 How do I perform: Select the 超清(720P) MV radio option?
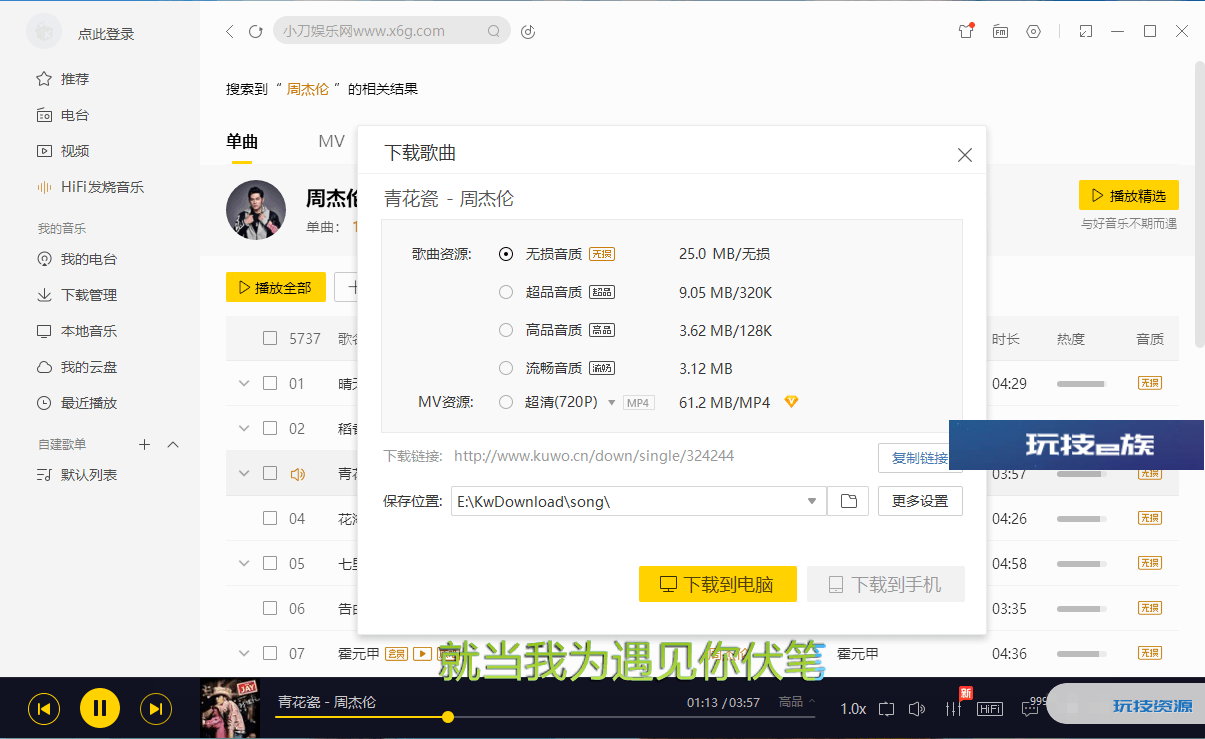click(506, 402)
